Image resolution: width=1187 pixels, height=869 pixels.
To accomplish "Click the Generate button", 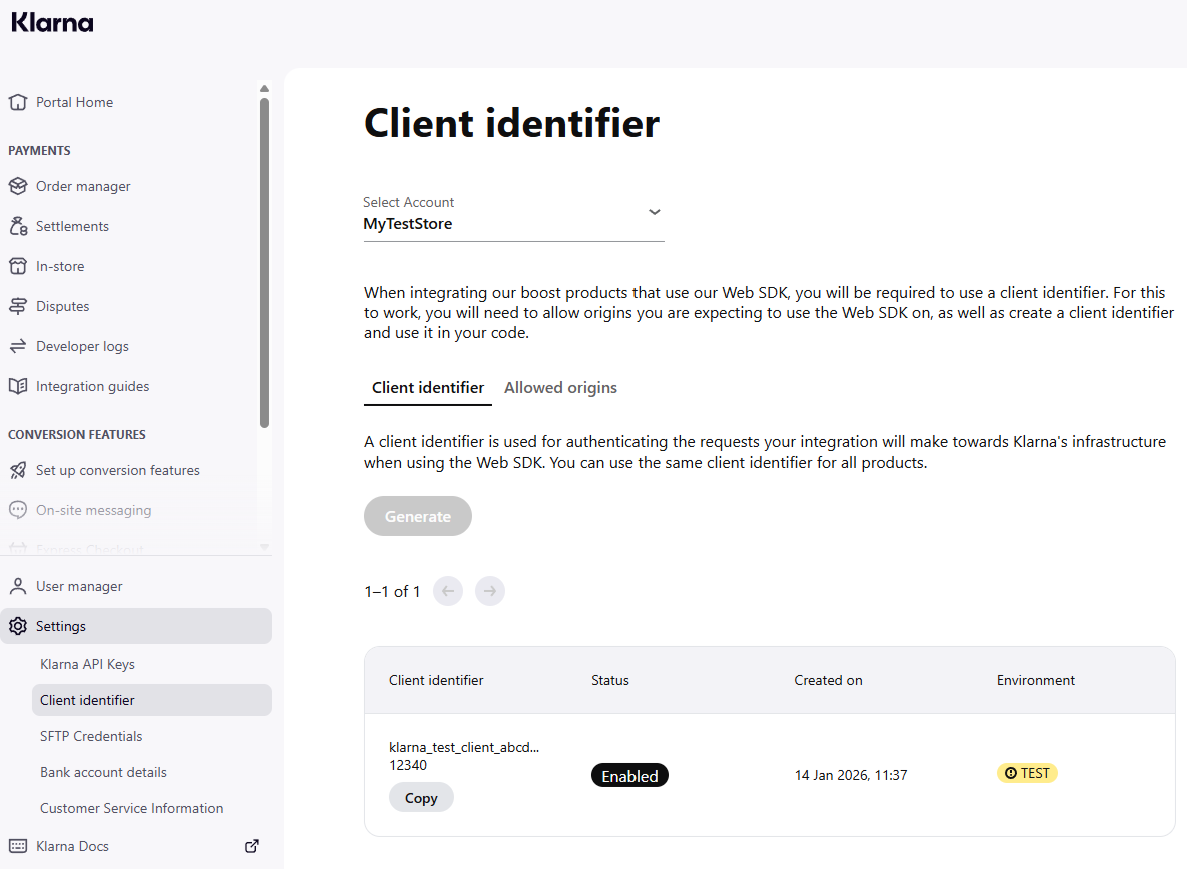I will click(x=418, y=516).
